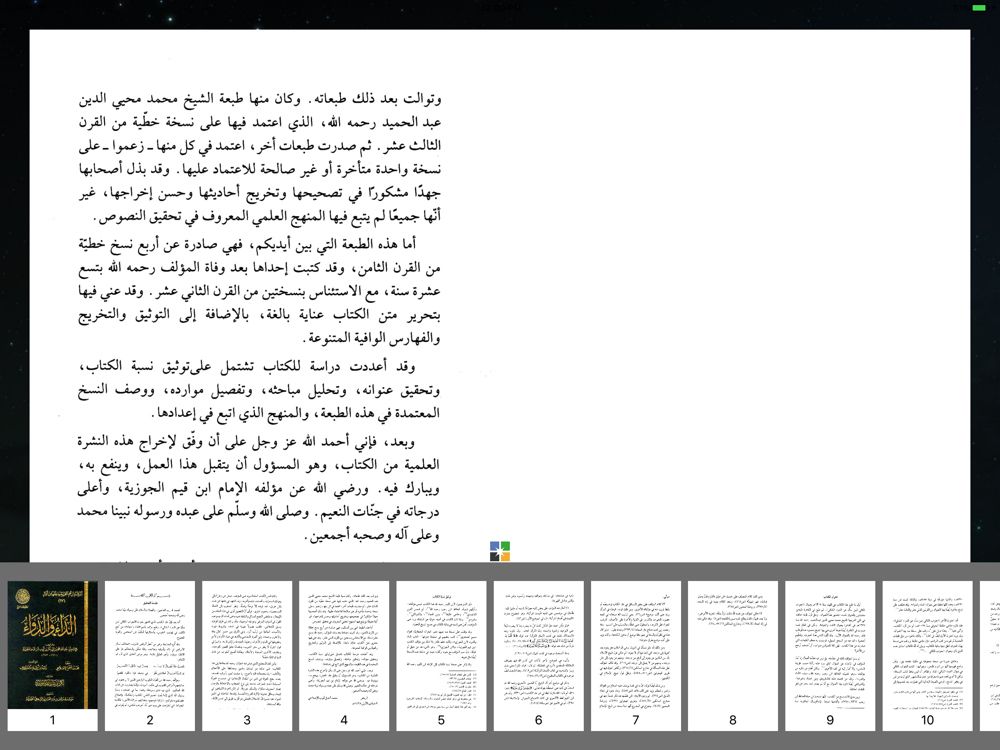The image size is (1000, 750).
Task: Open the book cover thumbnail, page 1
Action: pyautogui.click(x=52, y=645)
